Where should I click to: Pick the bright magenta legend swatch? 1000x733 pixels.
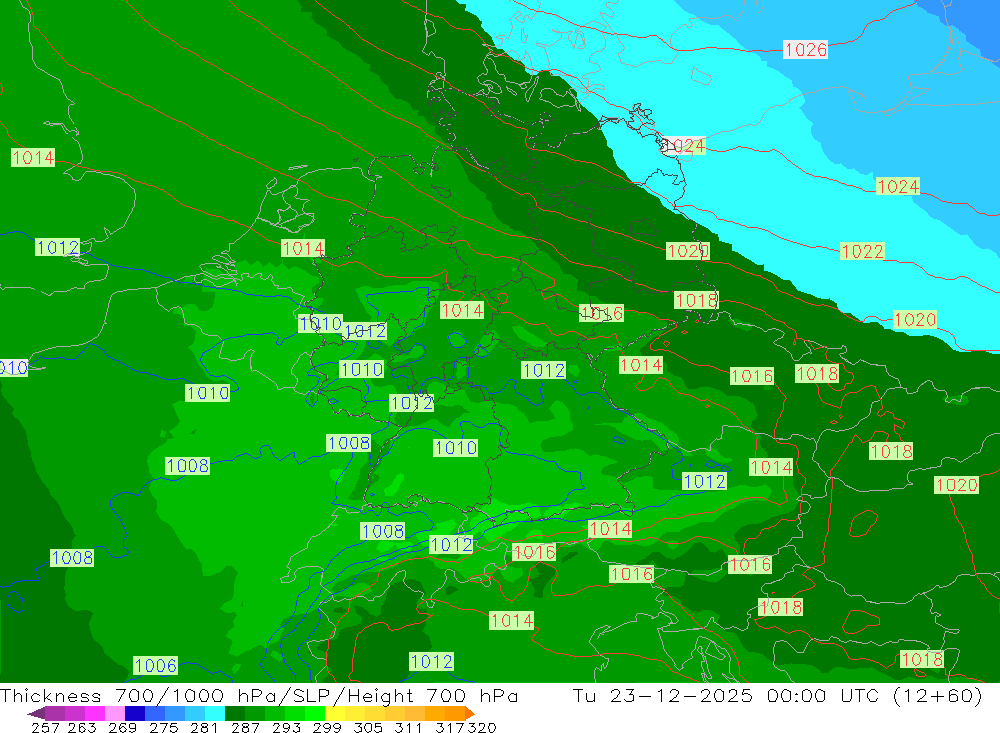click(x=95, y=713)
